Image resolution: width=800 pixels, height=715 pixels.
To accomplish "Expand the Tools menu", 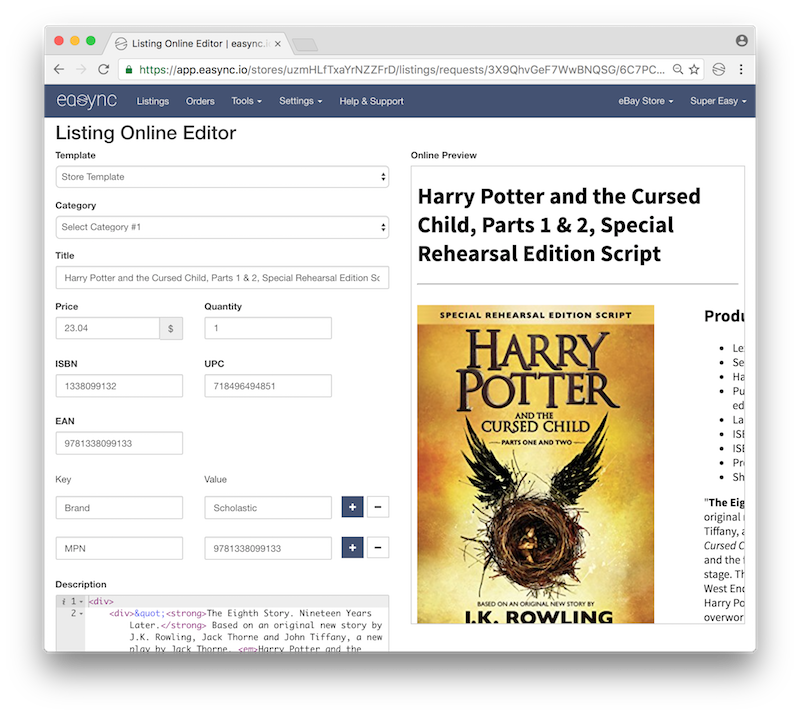I will [246, 101].
